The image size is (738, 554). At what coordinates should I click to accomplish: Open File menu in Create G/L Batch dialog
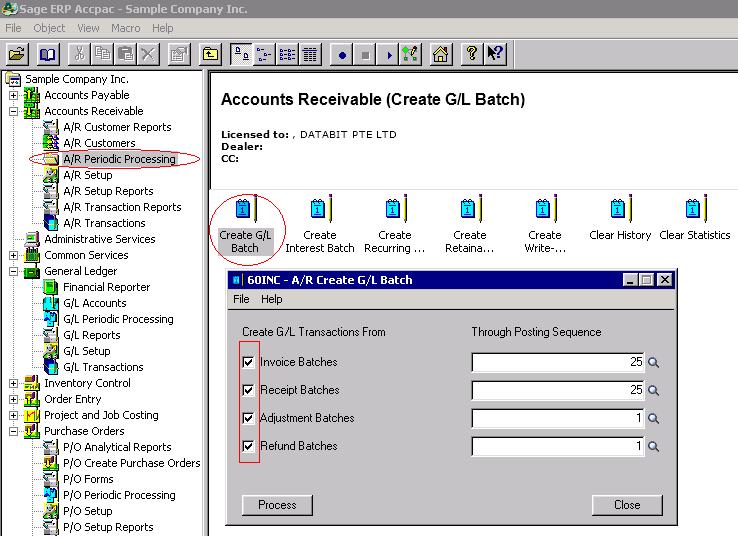point(241,299)
